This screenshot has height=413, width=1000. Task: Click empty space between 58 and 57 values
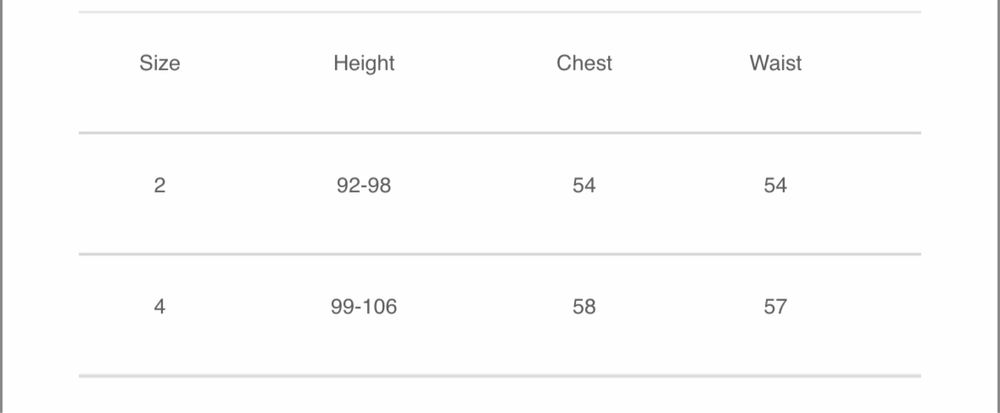[680, 307]
